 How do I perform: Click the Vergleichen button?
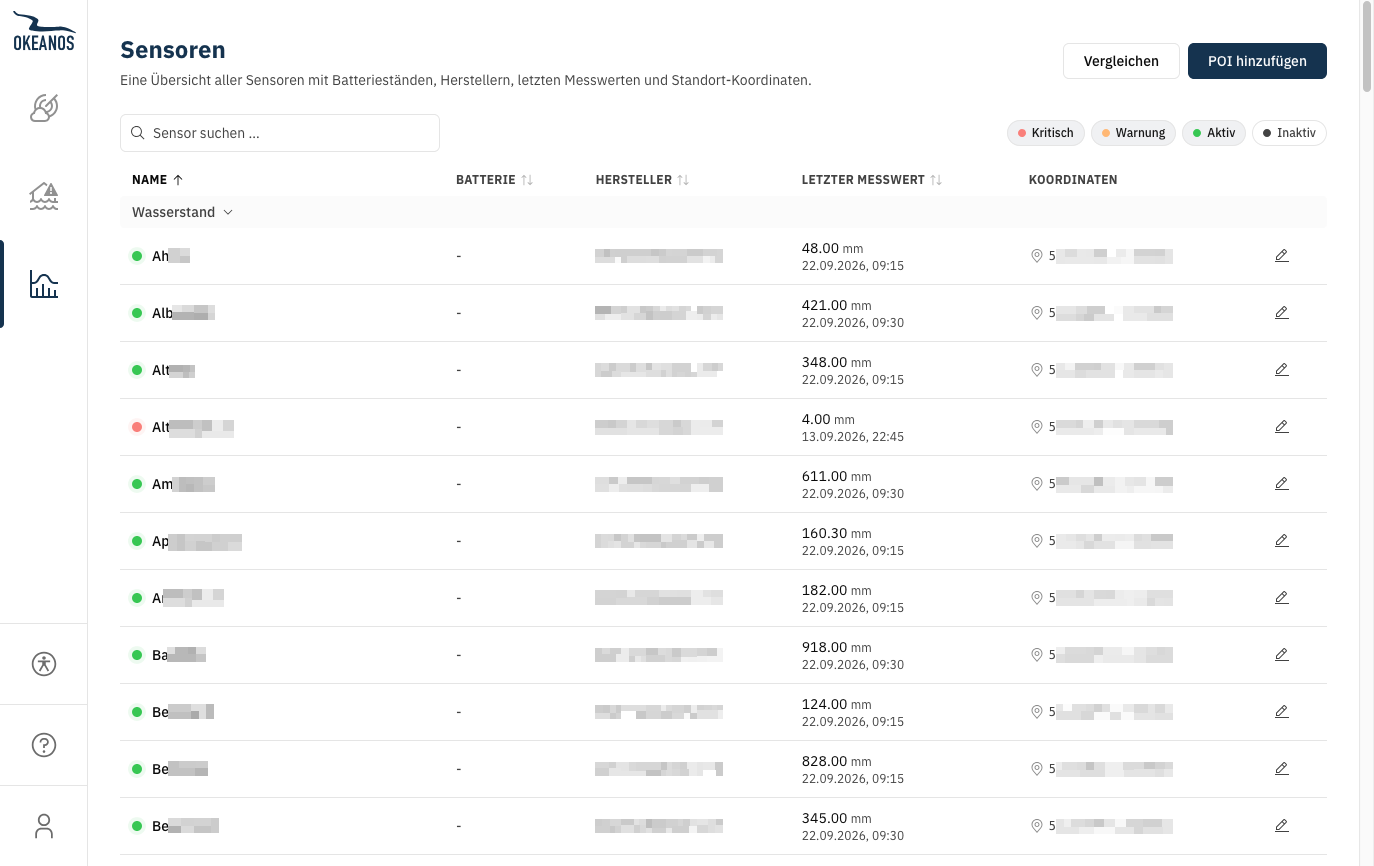1121,61
